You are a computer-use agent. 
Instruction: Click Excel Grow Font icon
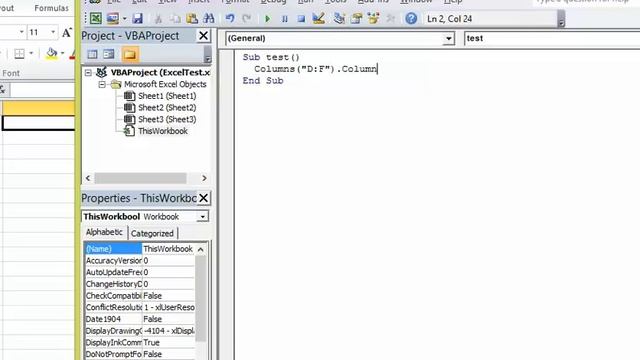coord(67,33)
